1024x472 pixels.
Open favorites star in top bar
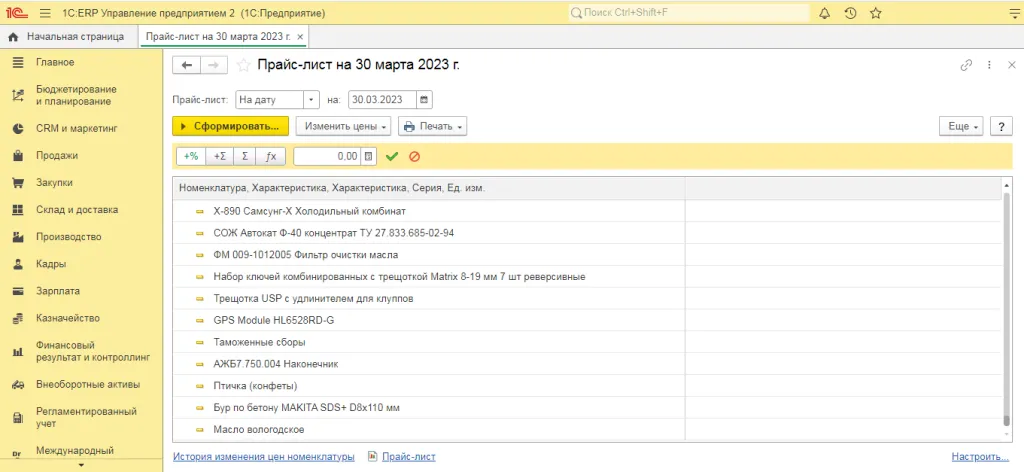tap(876, 14)
